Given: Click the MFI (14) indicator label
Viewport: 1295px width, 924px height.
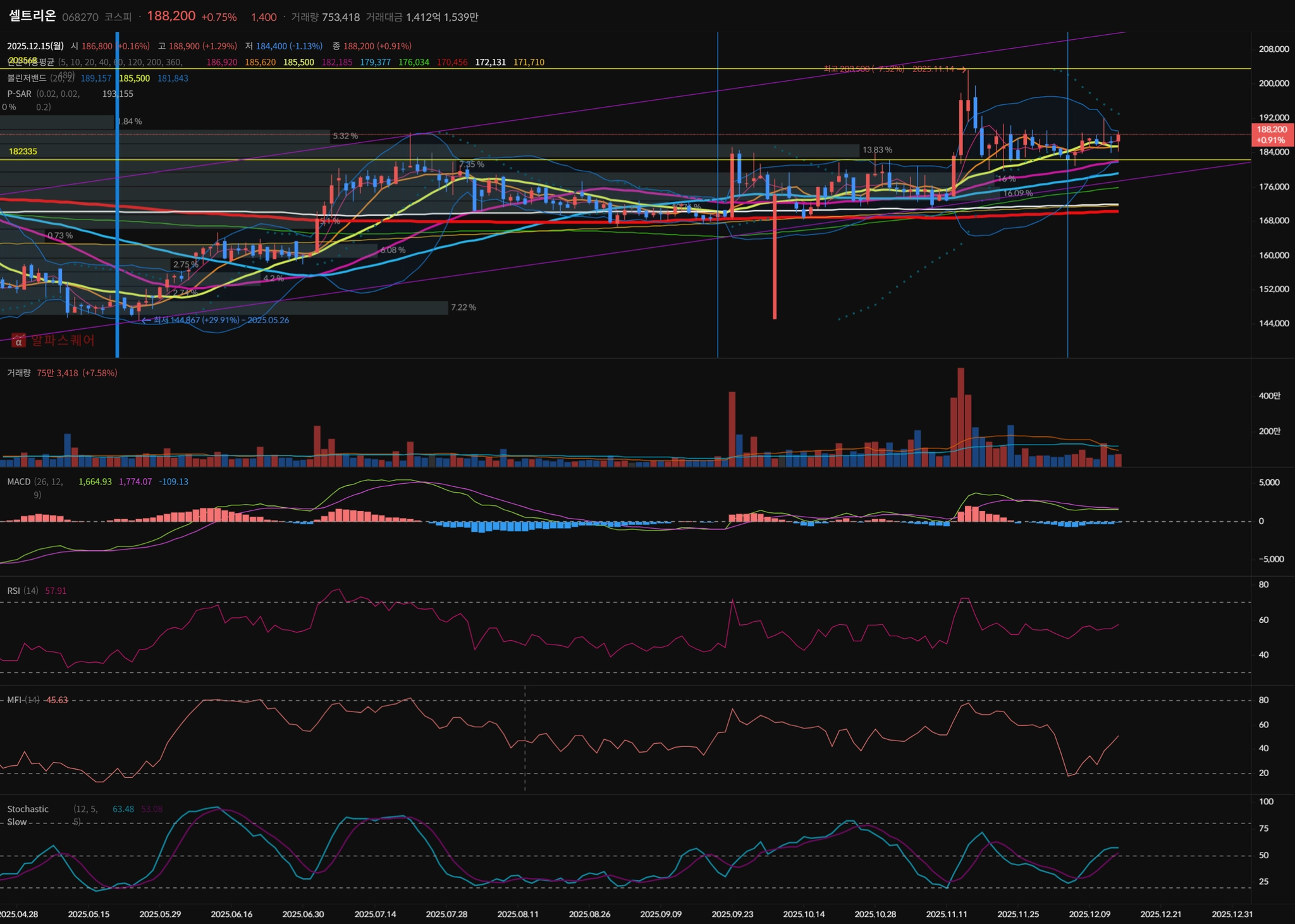Looking at the screenshot, I should tap(23, 700).
